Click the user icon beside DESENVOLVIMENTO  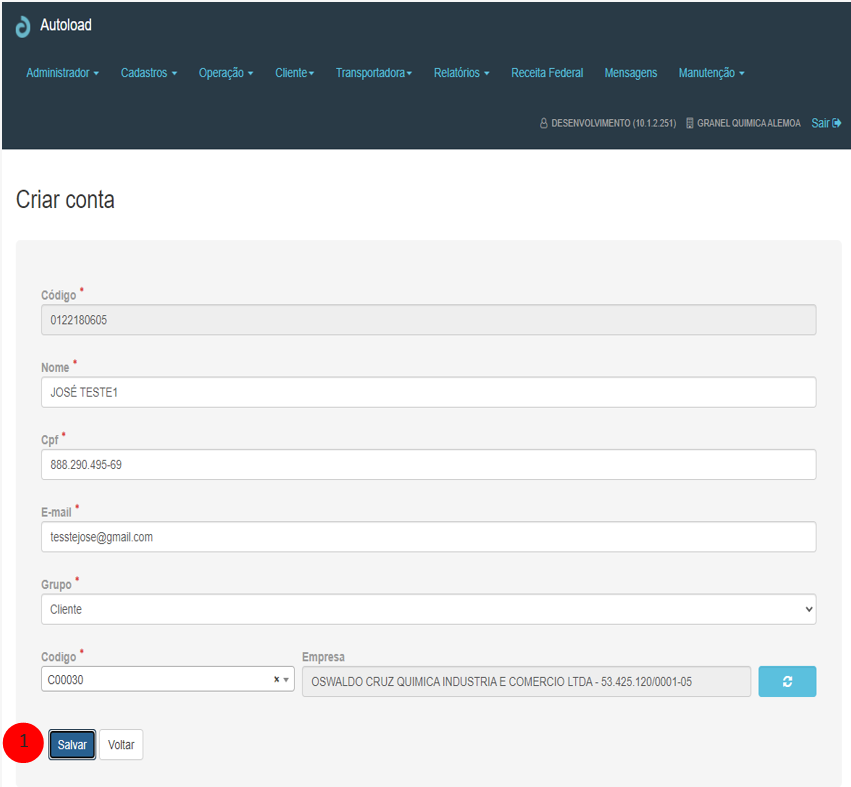tap(543, 123)
